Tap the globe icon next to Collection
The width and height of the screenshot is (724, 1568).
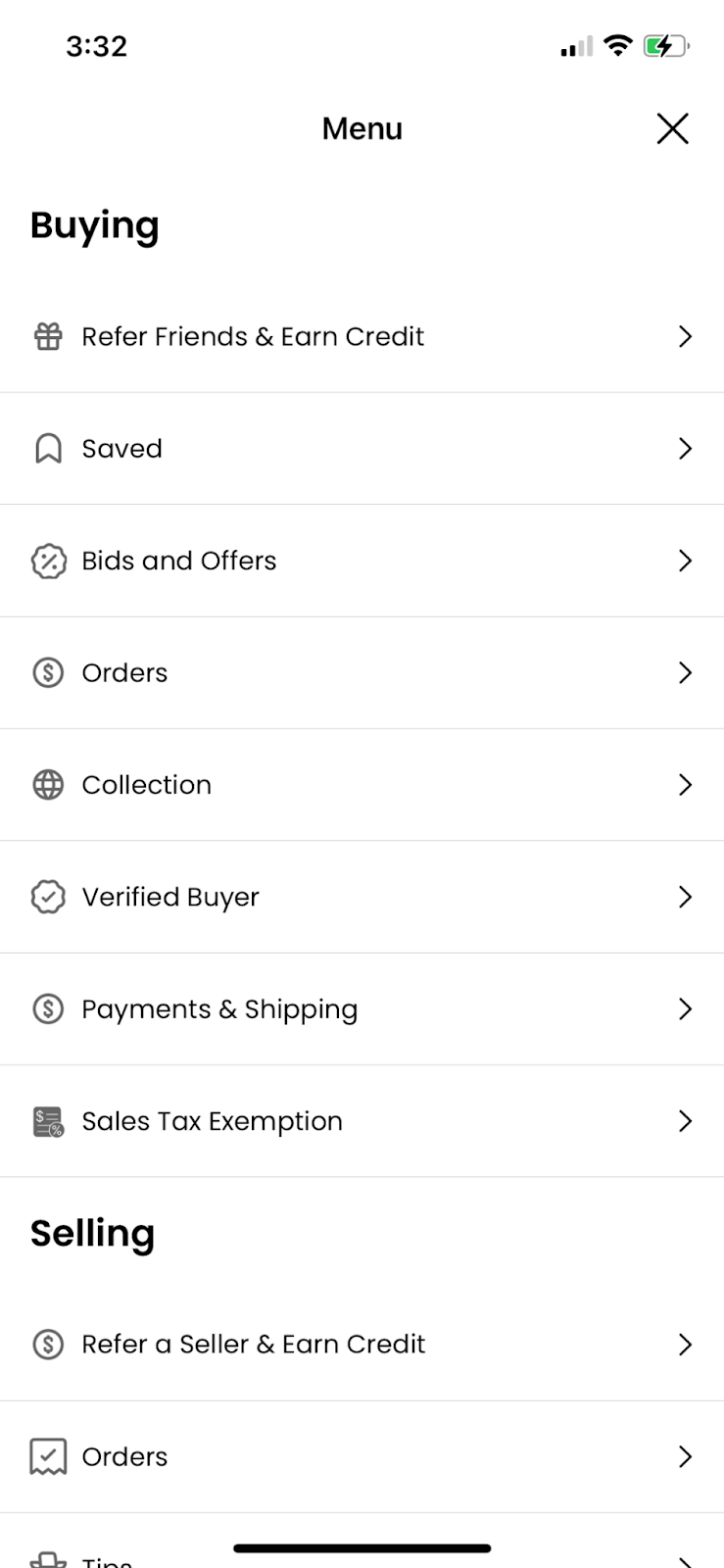point(48,785)
